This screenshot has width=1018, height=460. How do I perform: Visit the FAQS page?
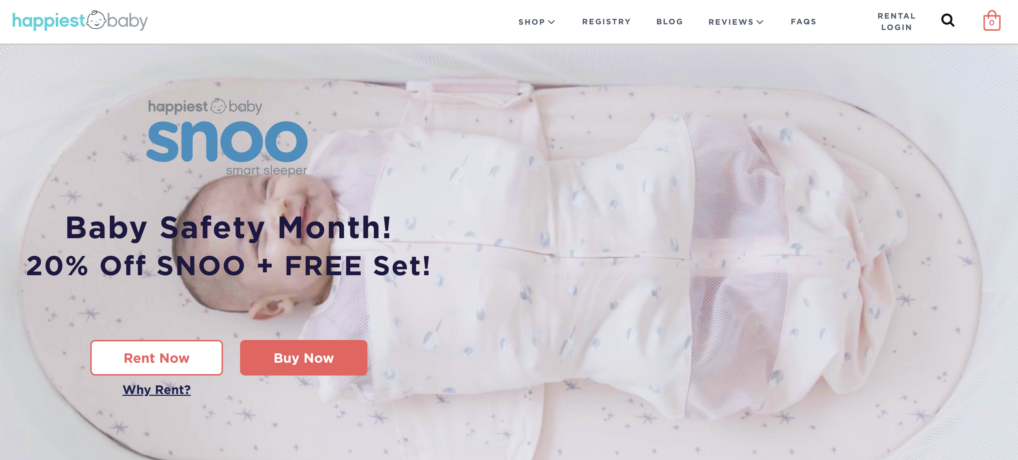(x=803, y=21)
